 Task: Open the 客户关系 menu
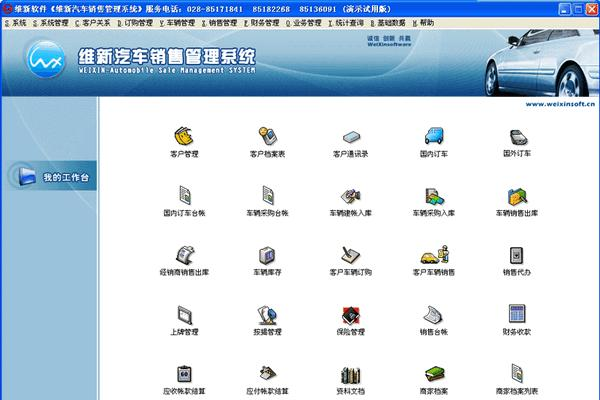click(x=93, y=23)
